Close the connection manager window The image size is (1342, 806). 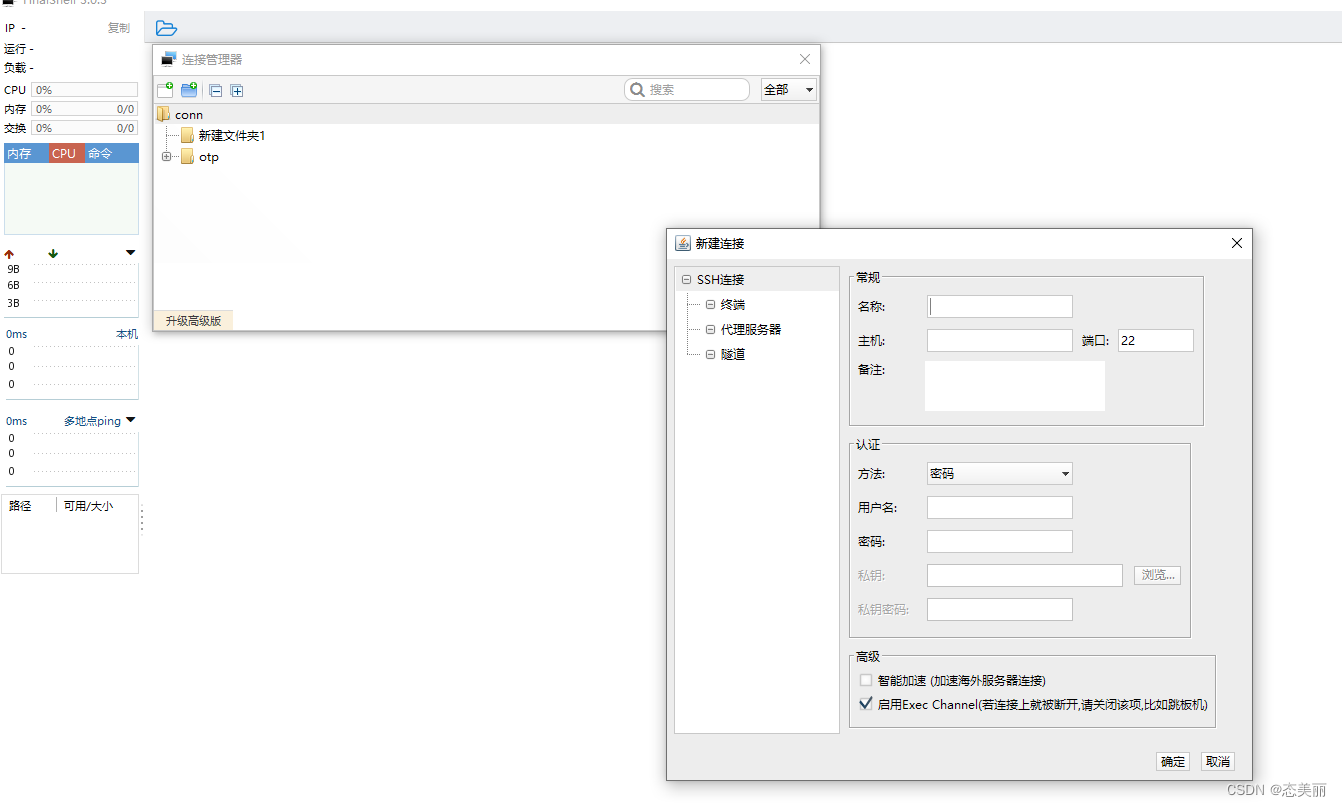coord(805,59)
